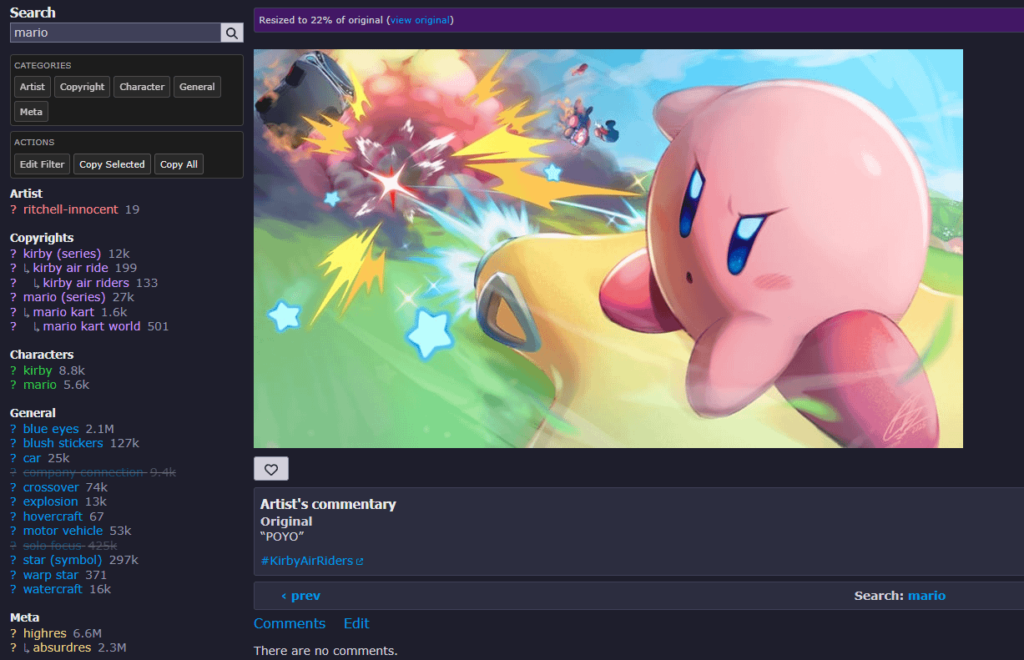This screenshot has height=660, width=1024.
Task: Toggle the Copyright category filter
Action: click(x=82, y=87)
